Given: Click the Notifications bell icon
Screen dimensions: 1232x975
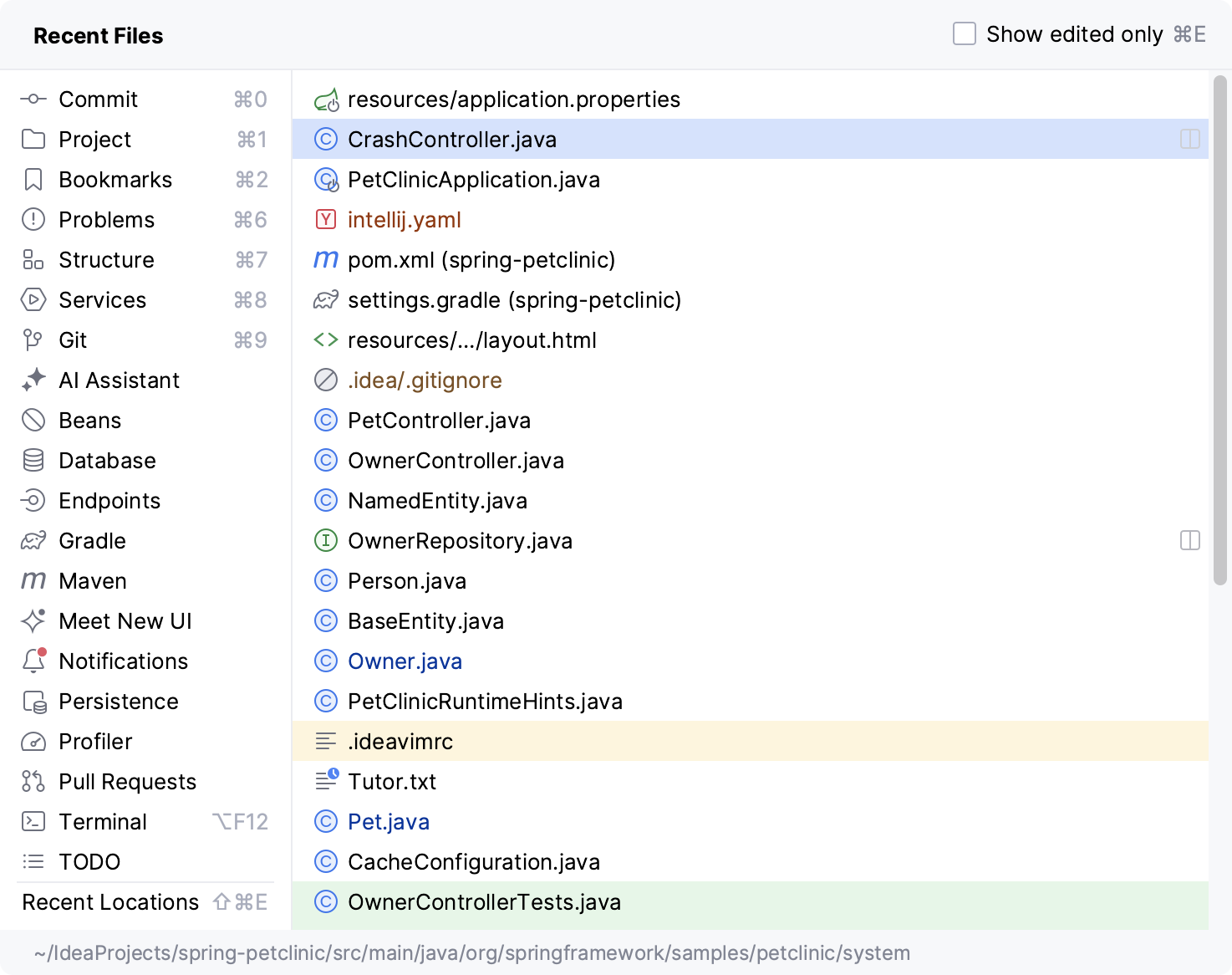Looking at the screenshot, I should (33, 661).
